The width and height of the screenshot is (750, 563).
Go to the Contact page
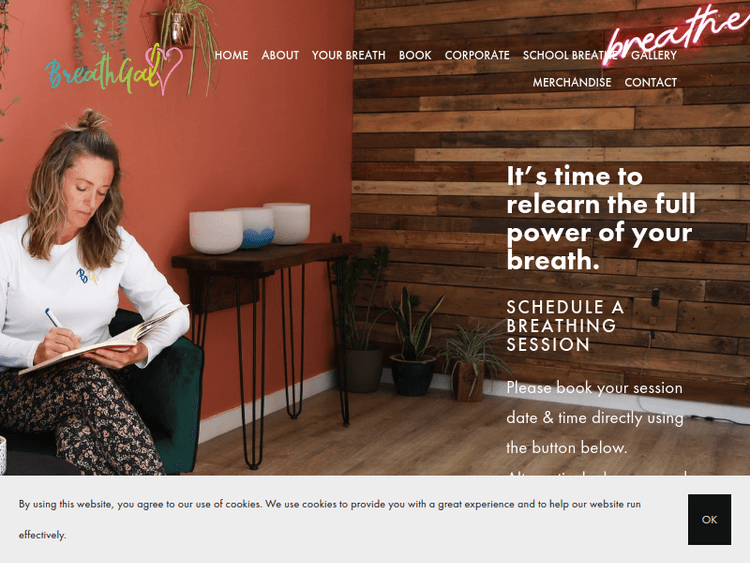(x=651, y=83)
